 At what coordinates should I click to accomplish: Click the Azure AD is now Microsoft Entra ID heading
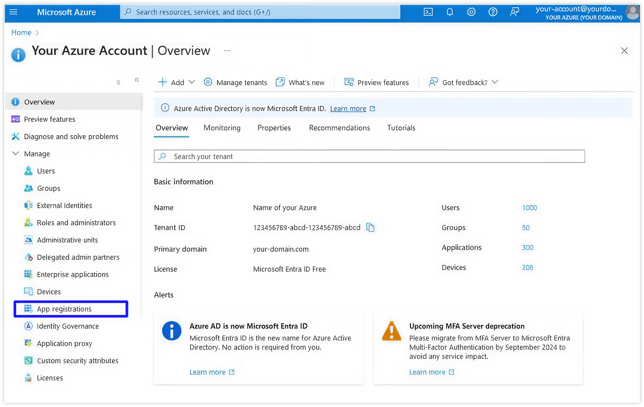pos(248,326)
